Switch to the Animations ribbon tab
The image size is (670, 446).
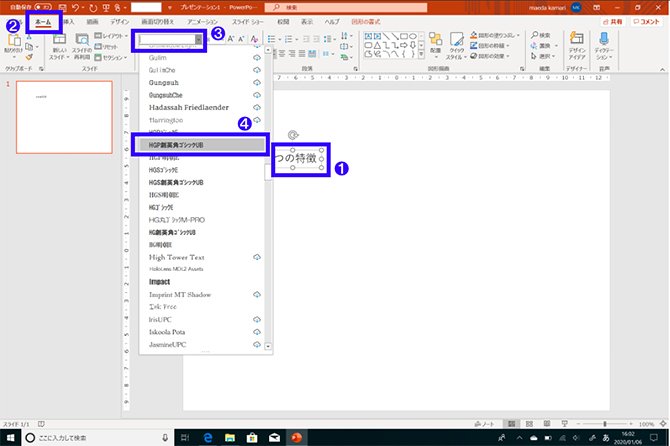[203, 22]
